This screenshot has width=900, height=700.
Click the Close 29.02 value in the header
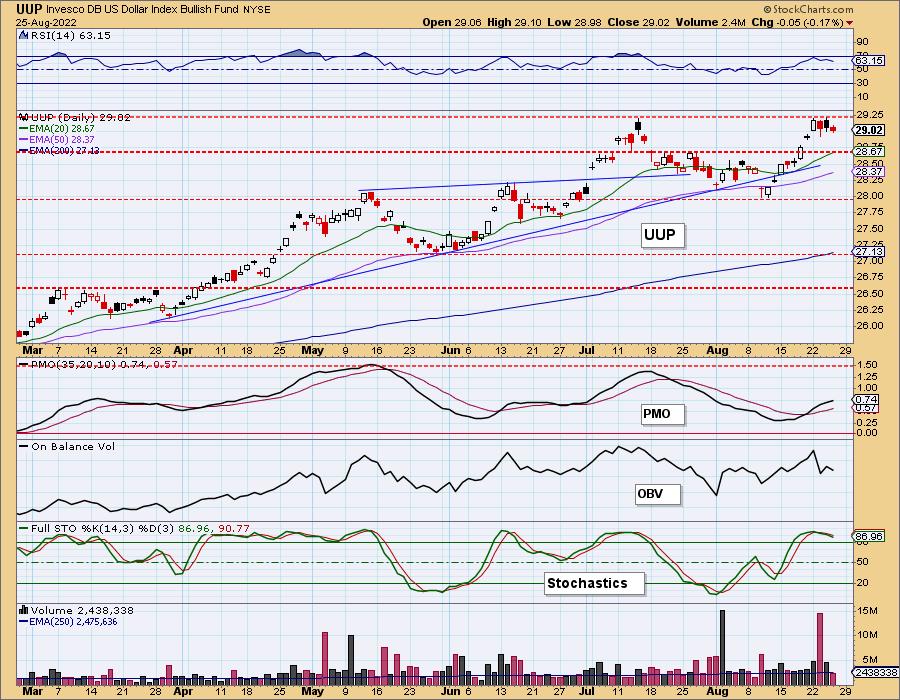[x=638, y=22]
